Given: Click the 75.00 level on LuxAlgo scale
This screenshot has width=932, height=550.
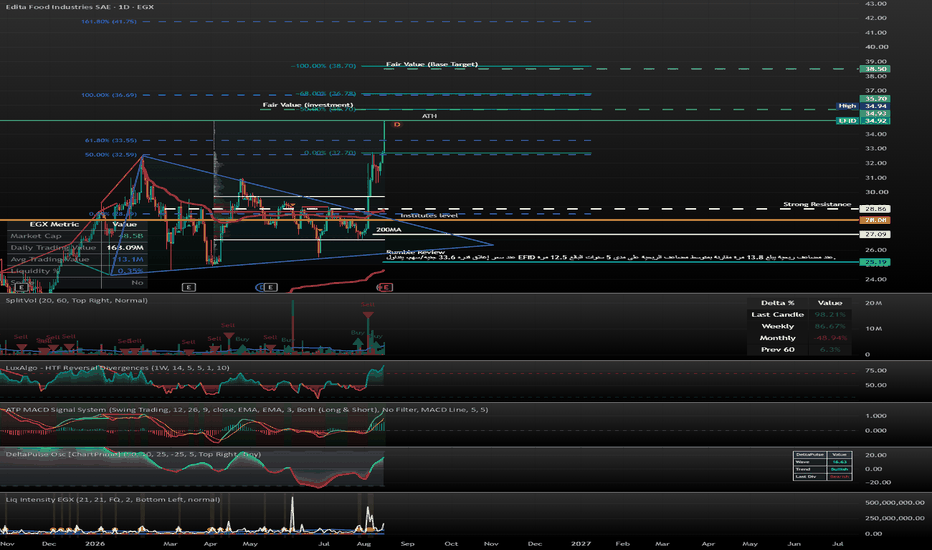Looking at the screenshot, I should [876, 370].
